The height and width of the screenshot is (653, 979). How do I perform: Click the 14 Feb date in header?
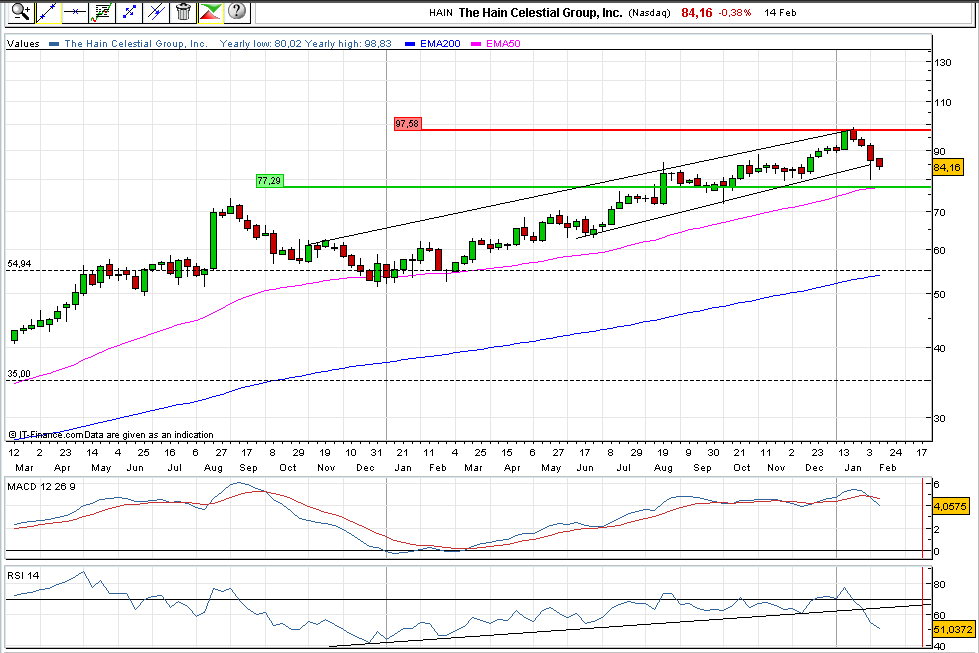click(780, 12)
